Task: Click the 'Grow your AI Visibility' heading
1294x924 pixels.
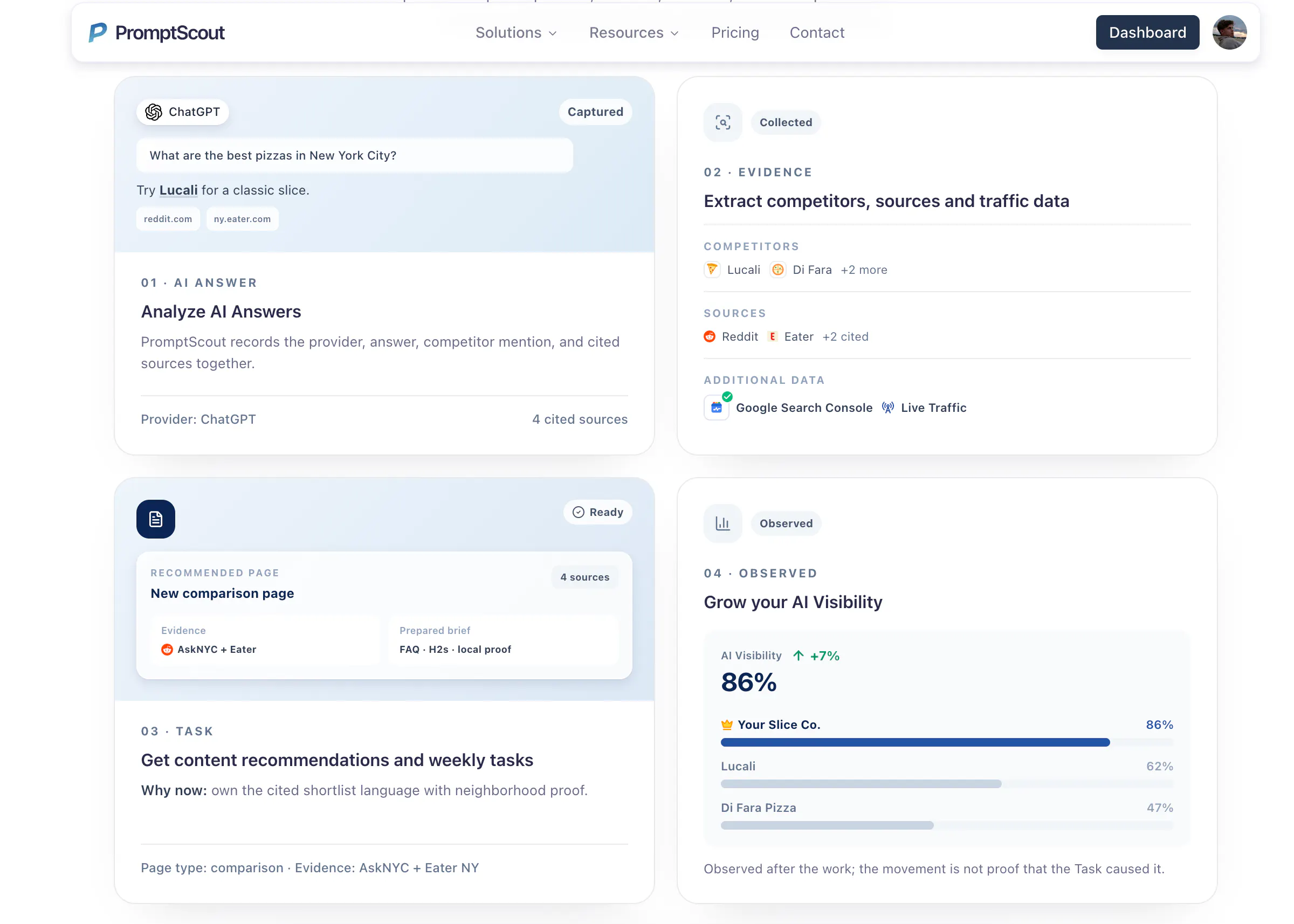Action: coord(793,602)
